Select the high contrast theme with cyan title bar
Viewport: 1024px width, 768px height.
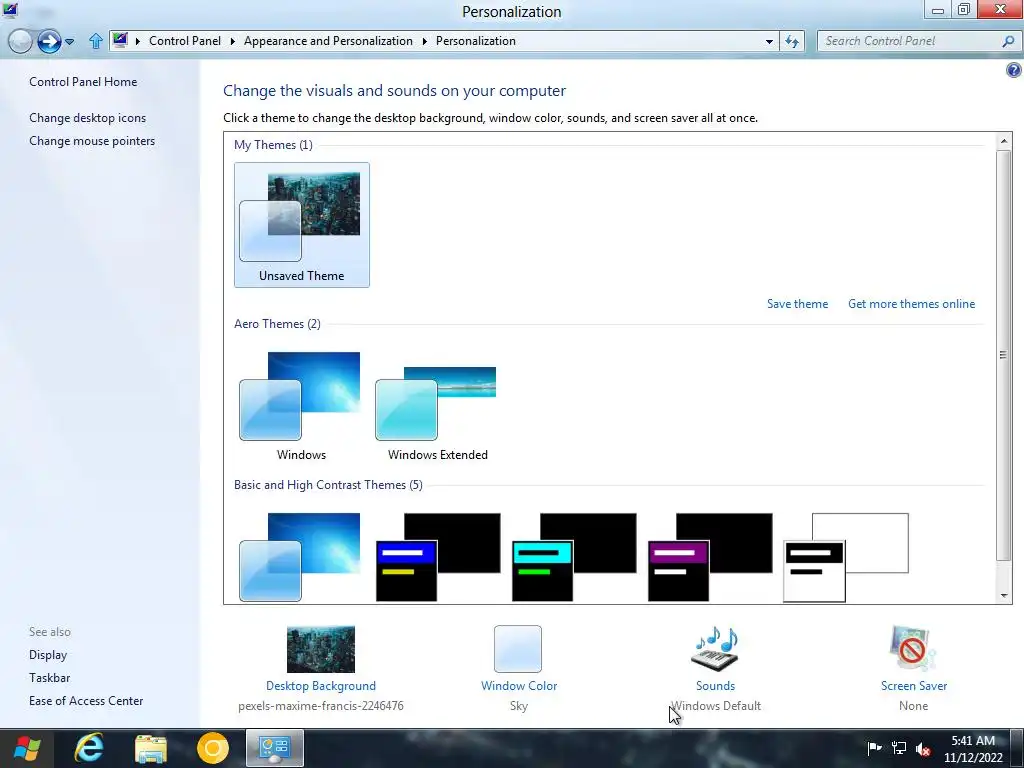(x=574, y=556)
